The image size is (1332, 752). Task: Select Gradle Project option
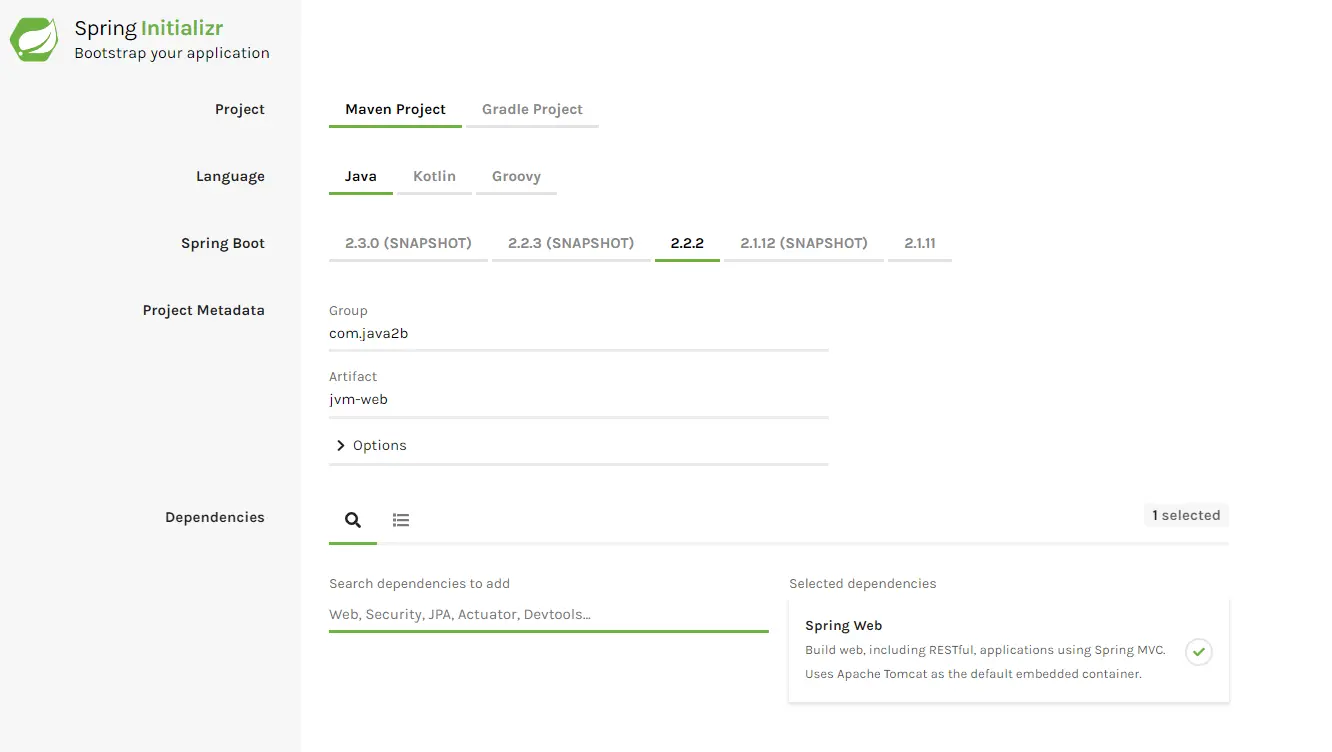click(532, 110)
